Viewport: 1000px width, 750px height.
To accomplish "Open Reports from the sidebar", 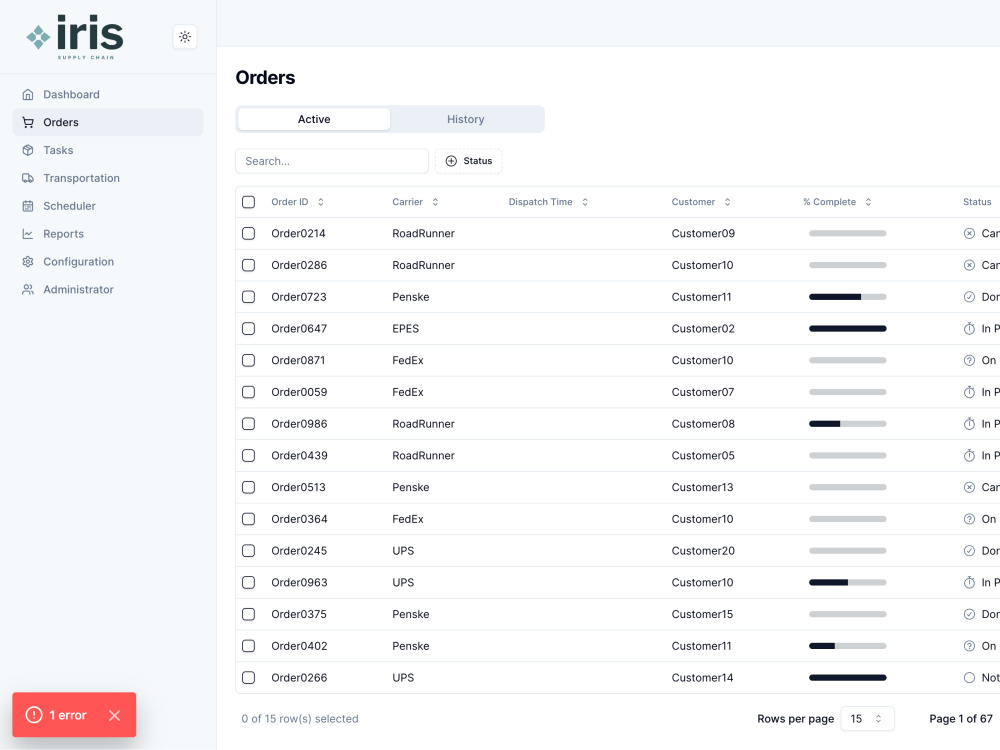I will 108,234.
